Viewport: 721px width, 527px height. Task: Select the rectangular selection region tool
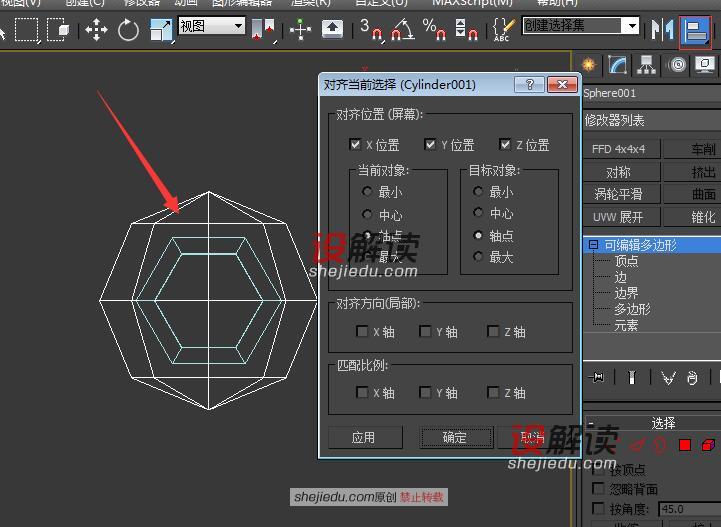click(27, 30)
